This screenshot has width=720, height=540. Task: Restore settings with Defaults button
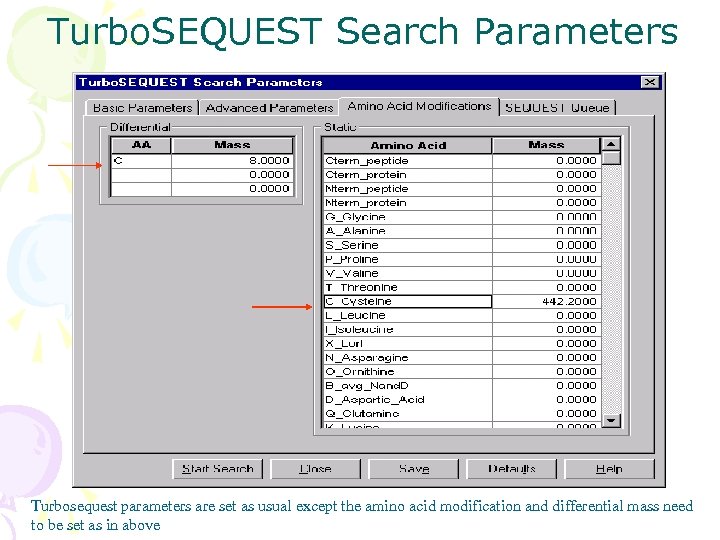pos(512,469)
